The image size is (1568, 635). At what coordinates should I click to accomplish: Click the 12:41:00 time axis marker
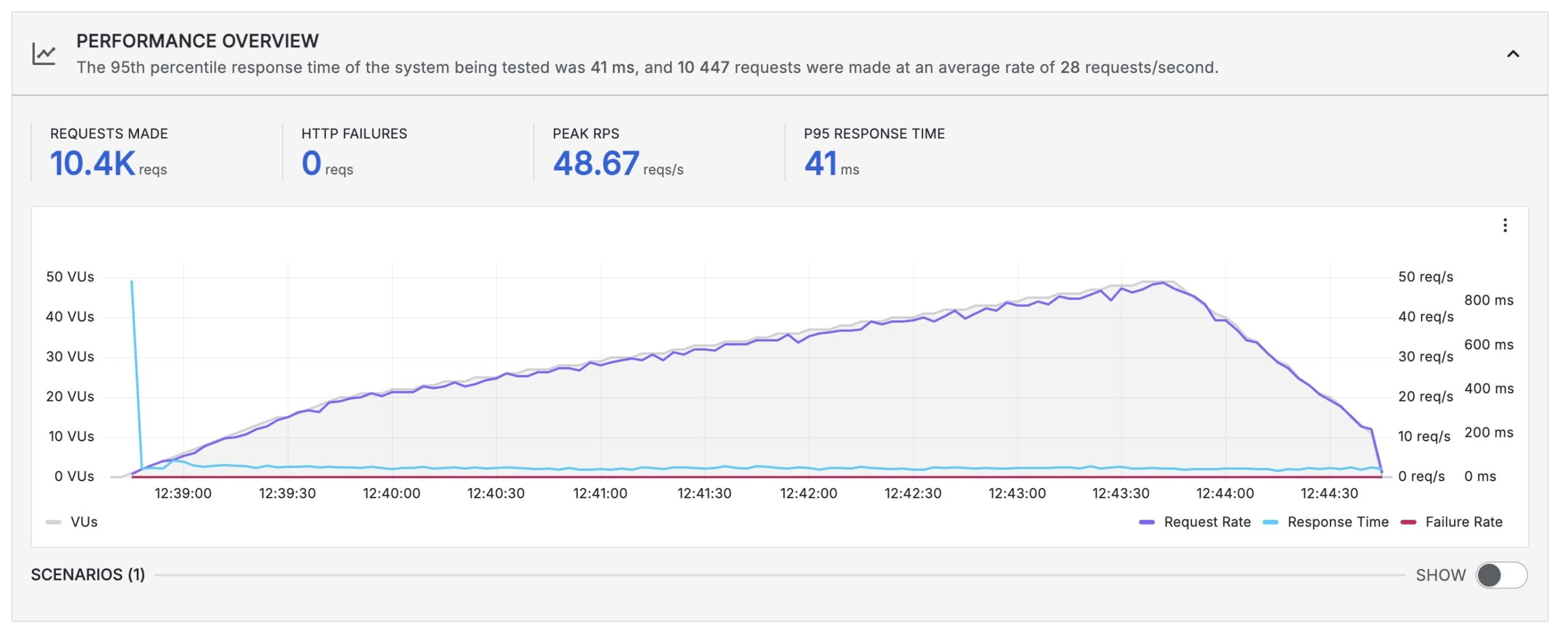(x=600, y=493)
